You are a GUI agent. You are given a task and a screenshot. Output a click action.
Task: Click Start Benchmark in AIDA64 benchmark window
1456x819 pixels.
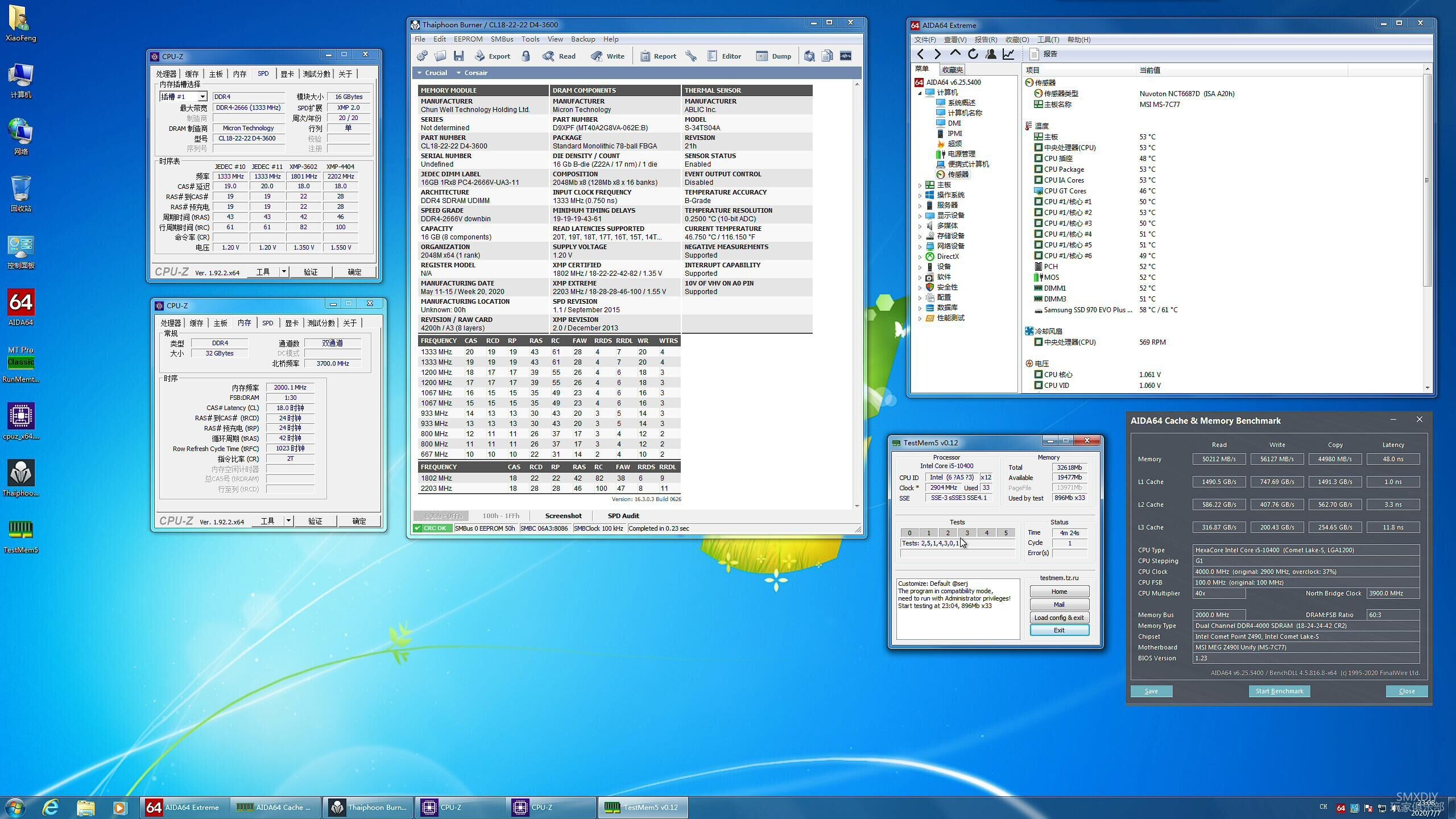point(1279,691)
